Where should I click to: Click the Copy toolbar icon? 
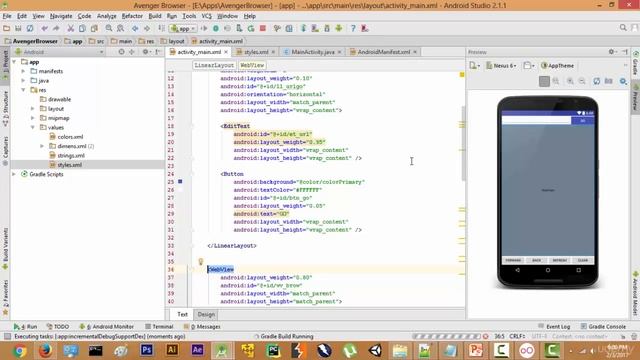click(x=82, y=29)
